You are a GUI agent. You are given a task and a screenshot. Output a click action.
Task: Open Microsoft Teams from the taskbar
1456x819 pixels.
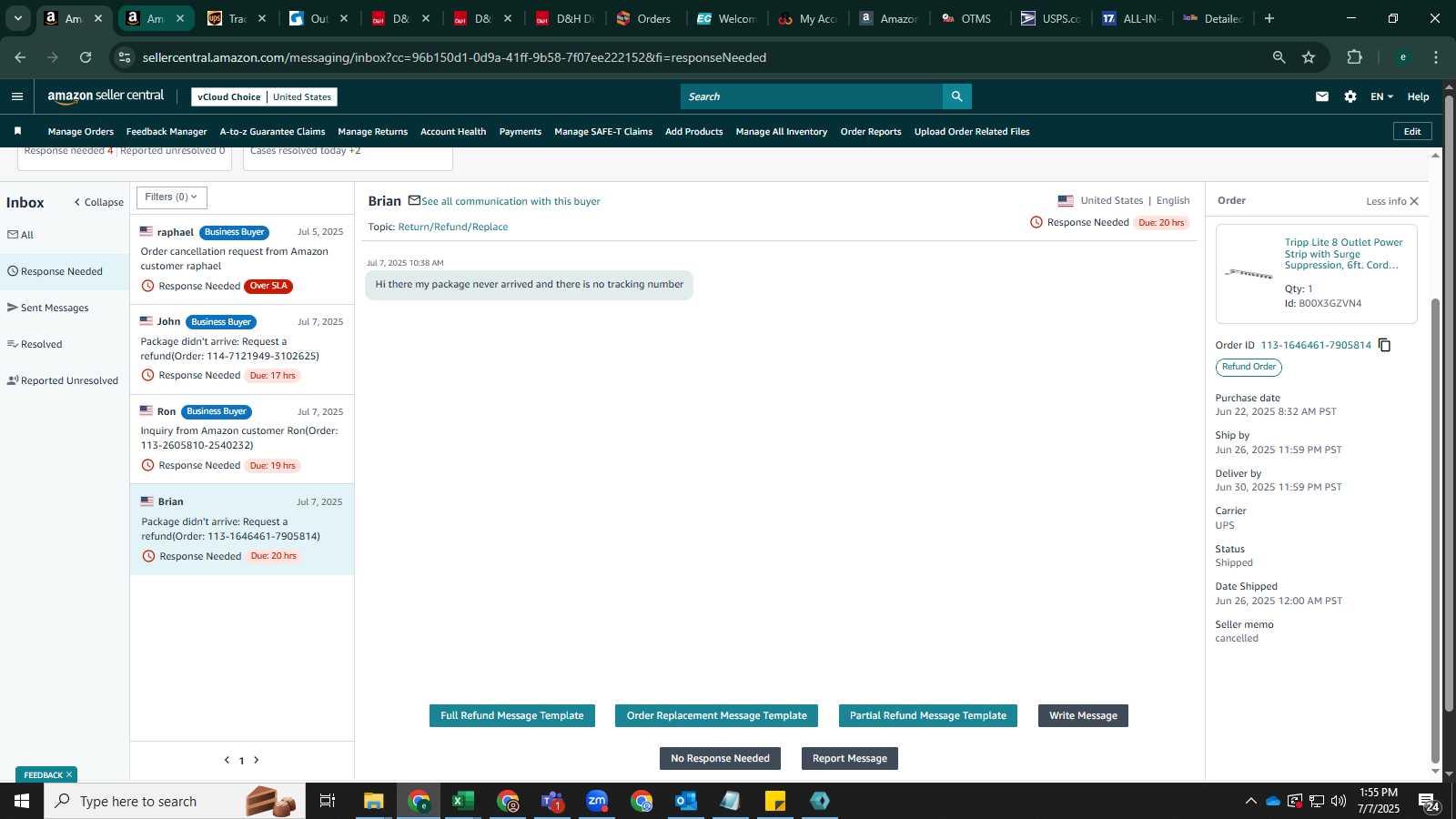pos(551,801)
